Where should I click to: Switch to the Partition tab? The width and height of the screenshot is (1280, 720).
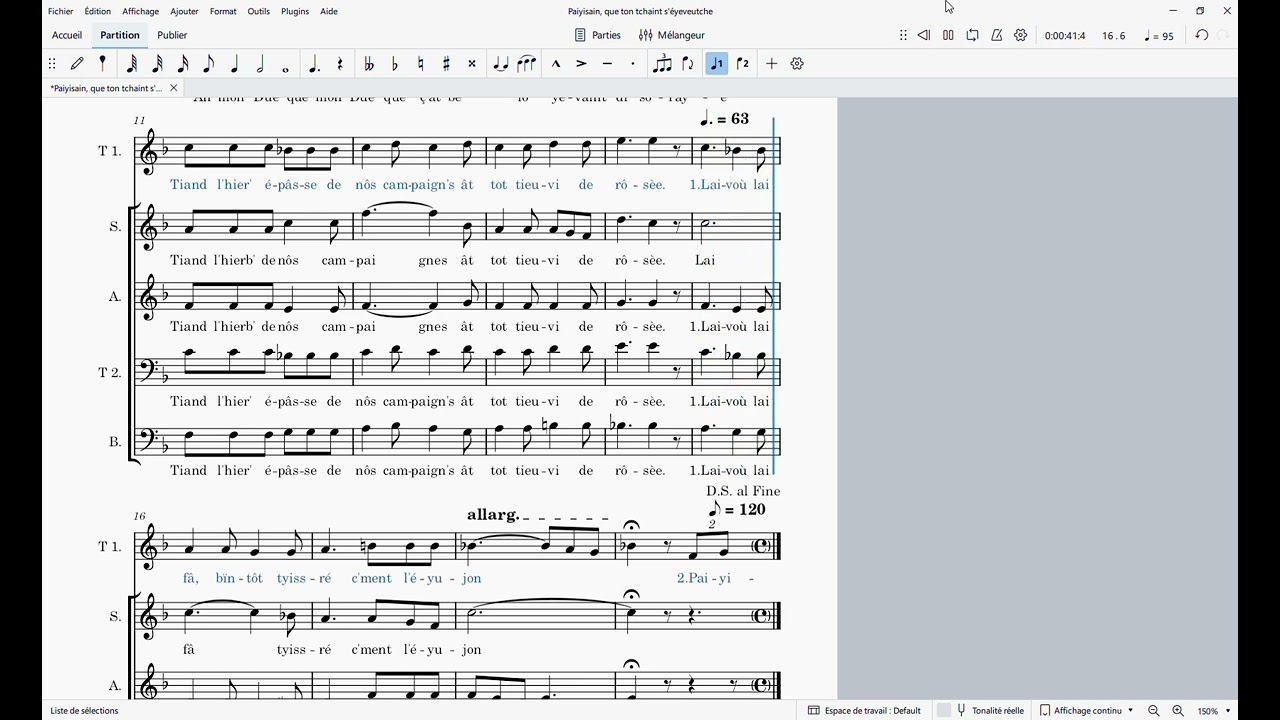[120, 35]
